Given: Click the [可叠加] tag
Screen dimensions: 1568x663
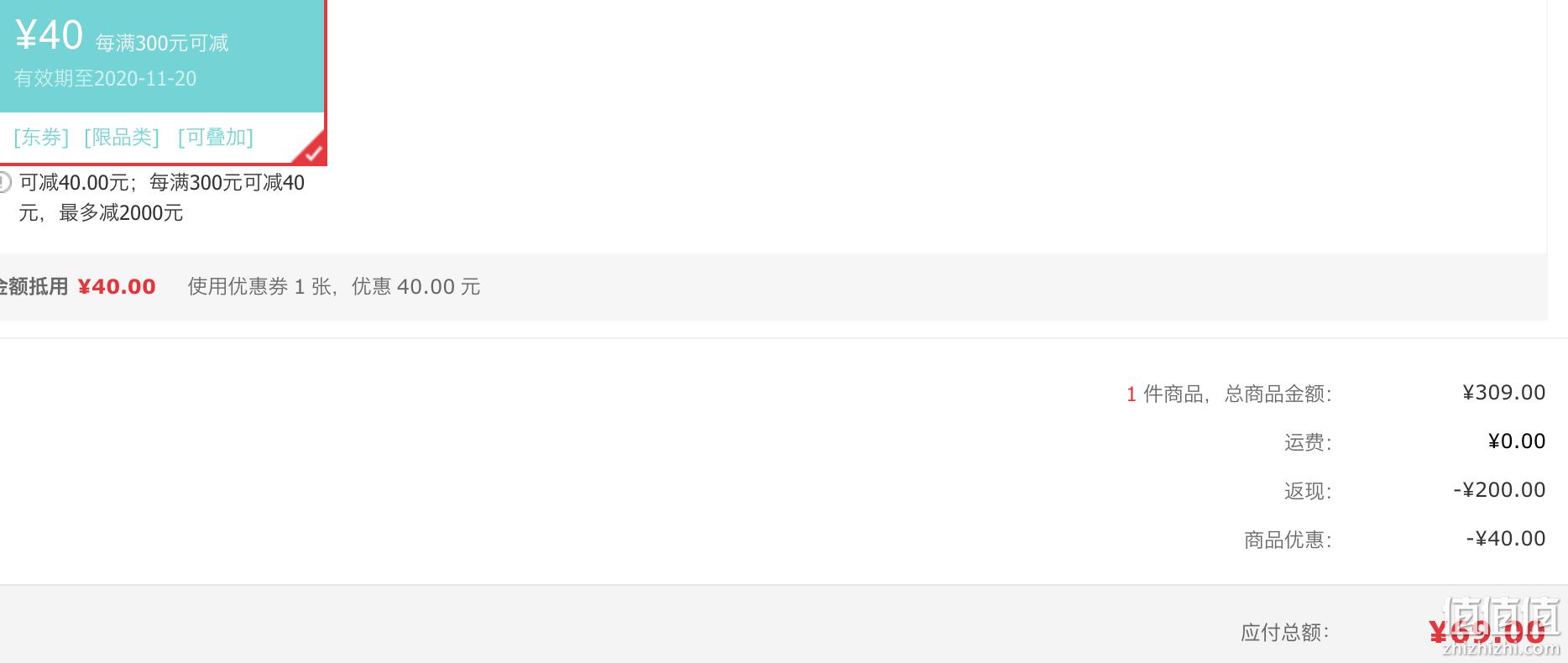Looking at the screenshot, I should (216, 137).
